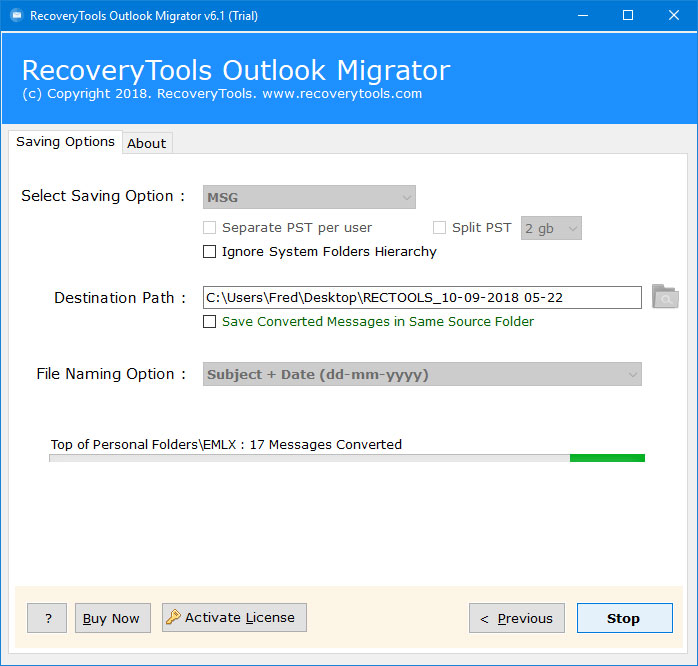Stop the conversion with the Stop button

625,618
